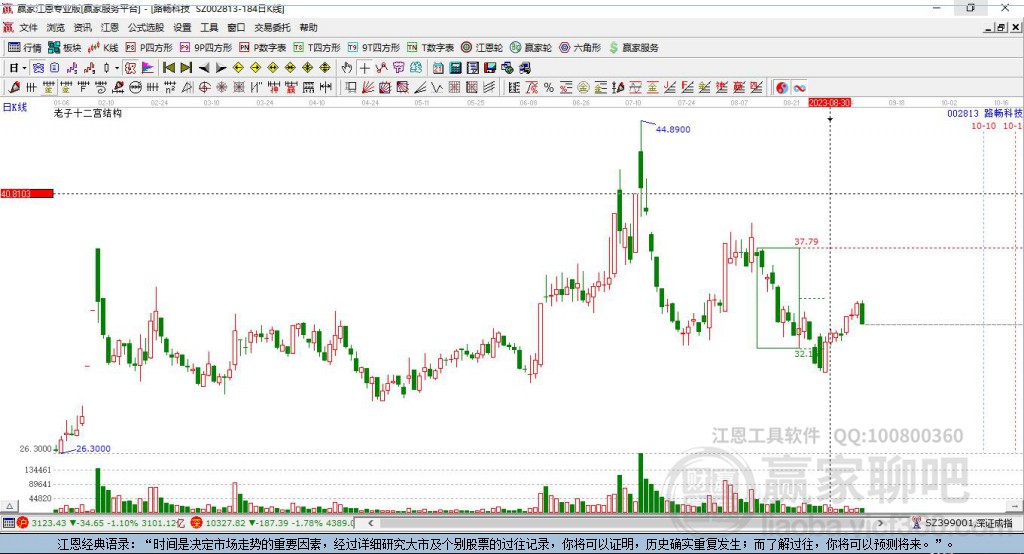Open the 六角形 hexagon tool

580,48
